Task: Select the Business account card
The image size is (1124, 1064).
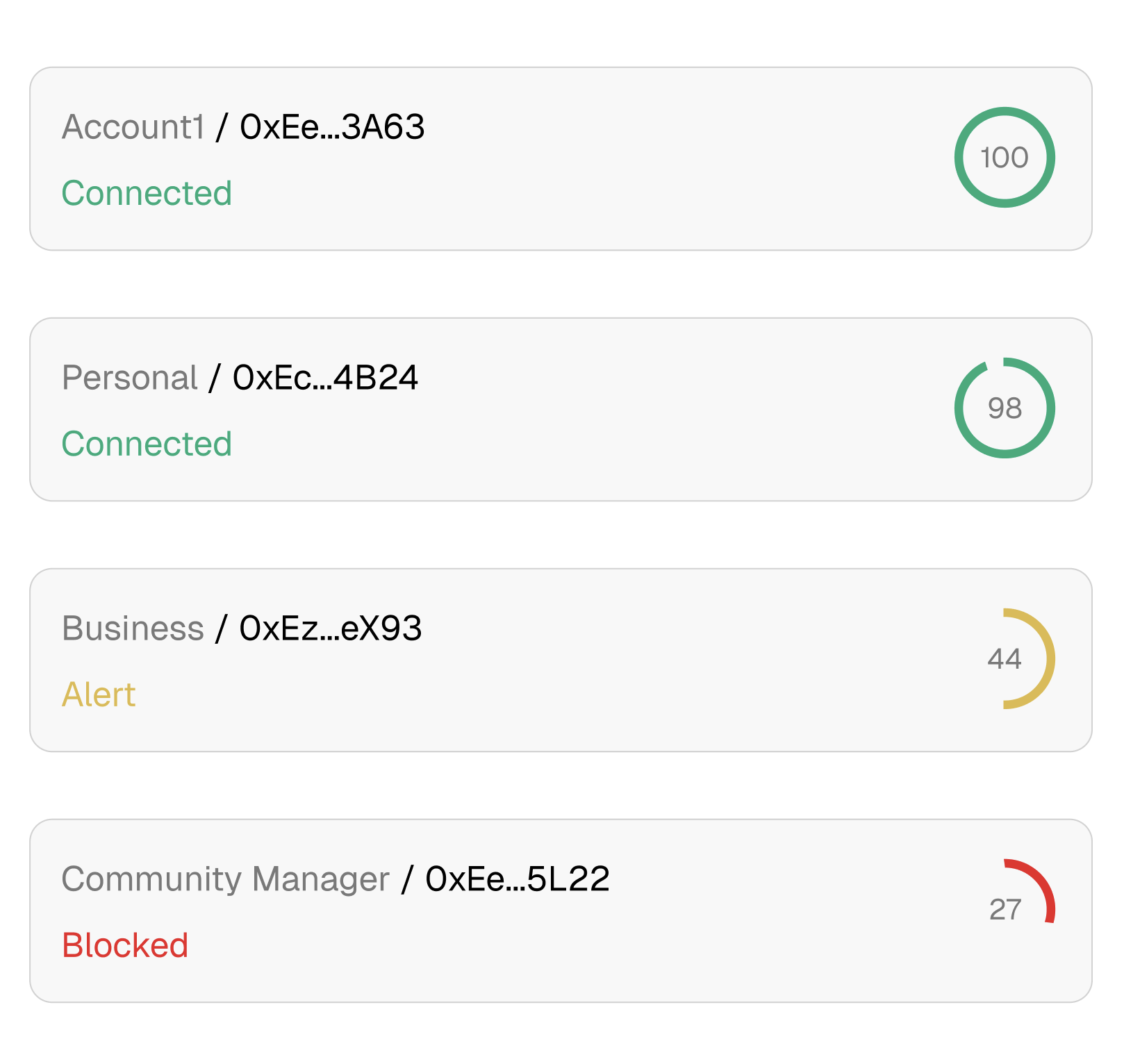Action: (x=562, y=658)
